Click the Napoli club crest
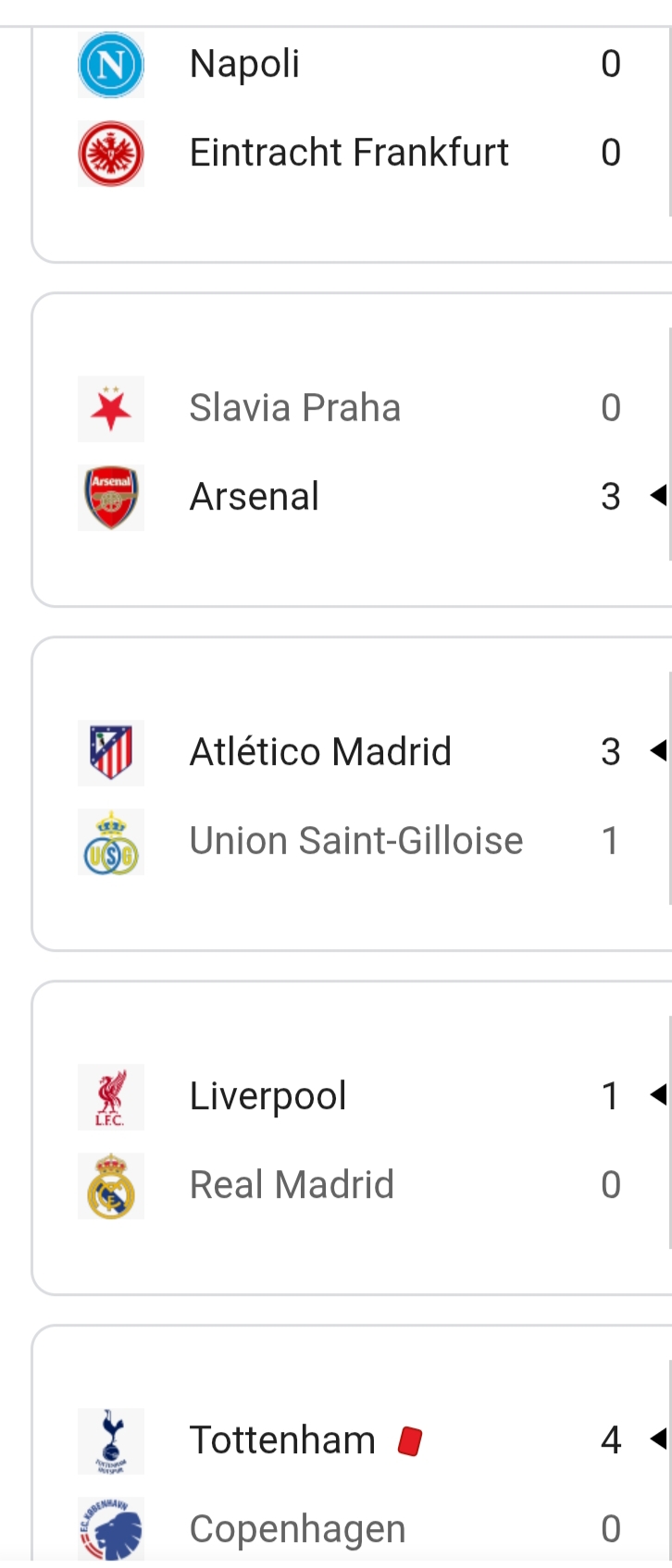672x1568 pixels. pyautogui.click(x=111, y=65)
